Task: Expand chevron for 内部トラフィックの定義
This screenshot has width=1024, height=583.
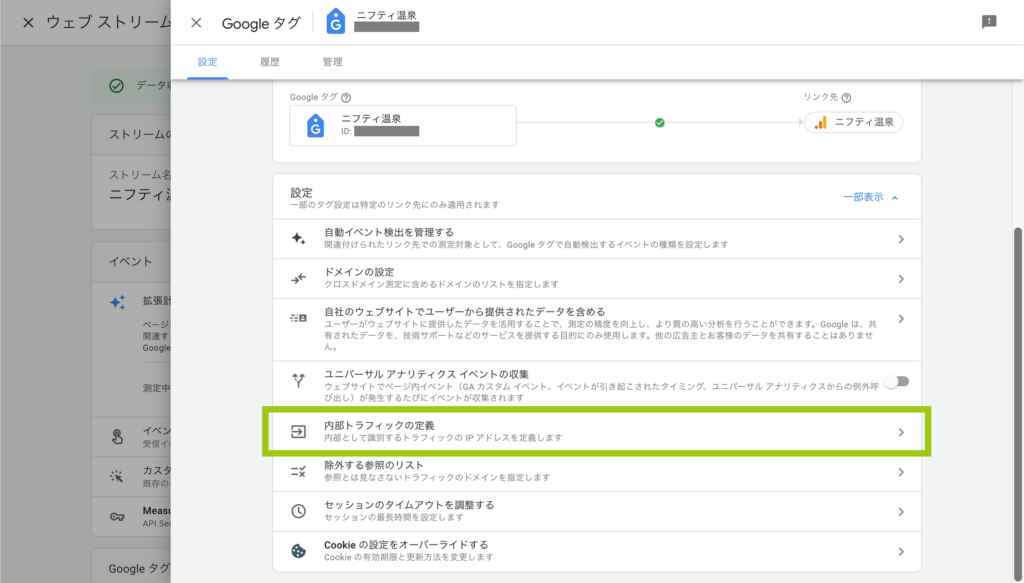Action: (901, 432)
